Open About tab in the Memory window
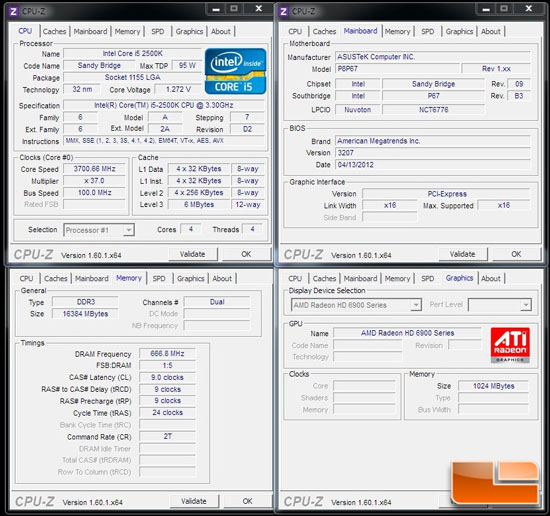This screenshot has width=550, height=516. tap(222, 279)
